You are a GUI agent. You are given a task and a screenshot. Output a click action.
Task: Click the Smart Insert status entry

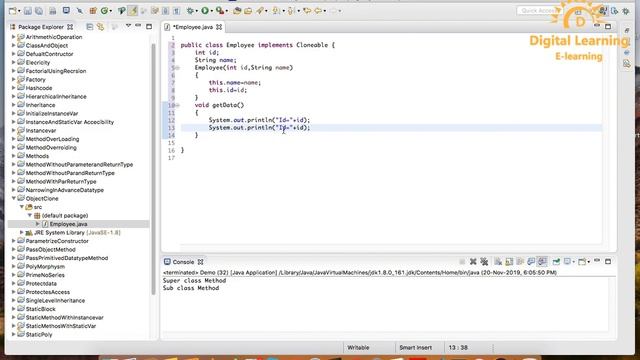pos(416,348)
